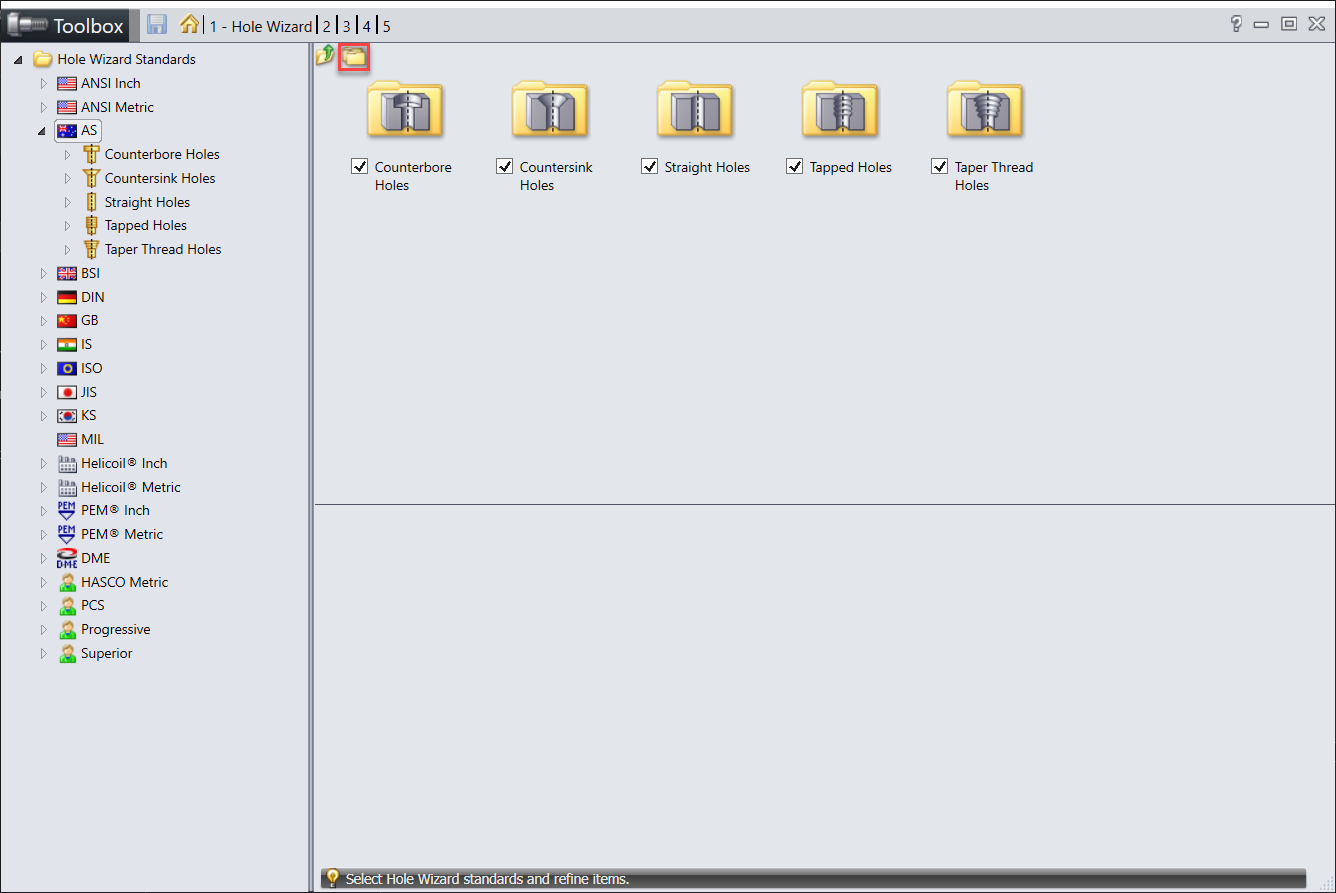Image resolution: width=1336 pixels, height=893 pixels.
Task: Open the Counterbore Holes folder icon
Action: coord(405,109)
